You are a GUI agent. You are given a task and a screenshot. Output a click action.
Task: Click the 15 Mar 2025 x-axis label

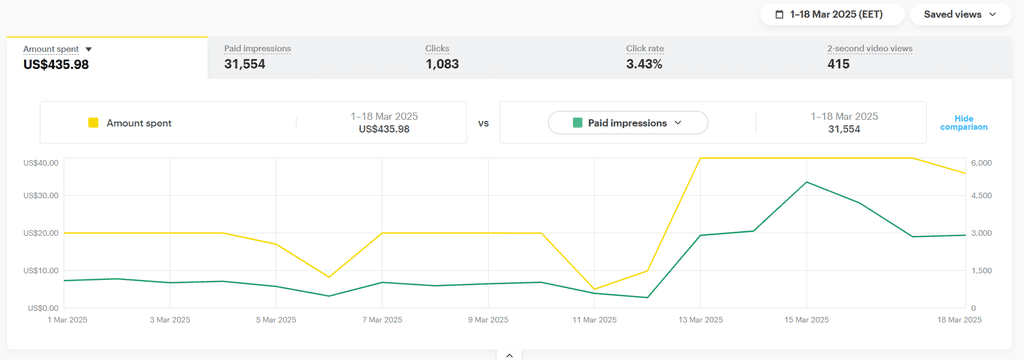click(807, 320)
